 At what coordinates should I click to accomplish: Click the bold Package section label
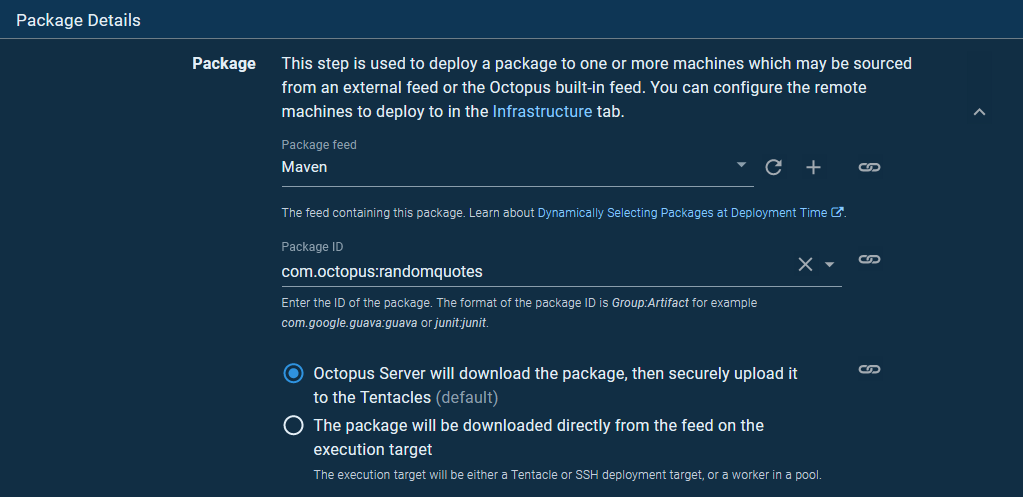click(x=224, y=64)
